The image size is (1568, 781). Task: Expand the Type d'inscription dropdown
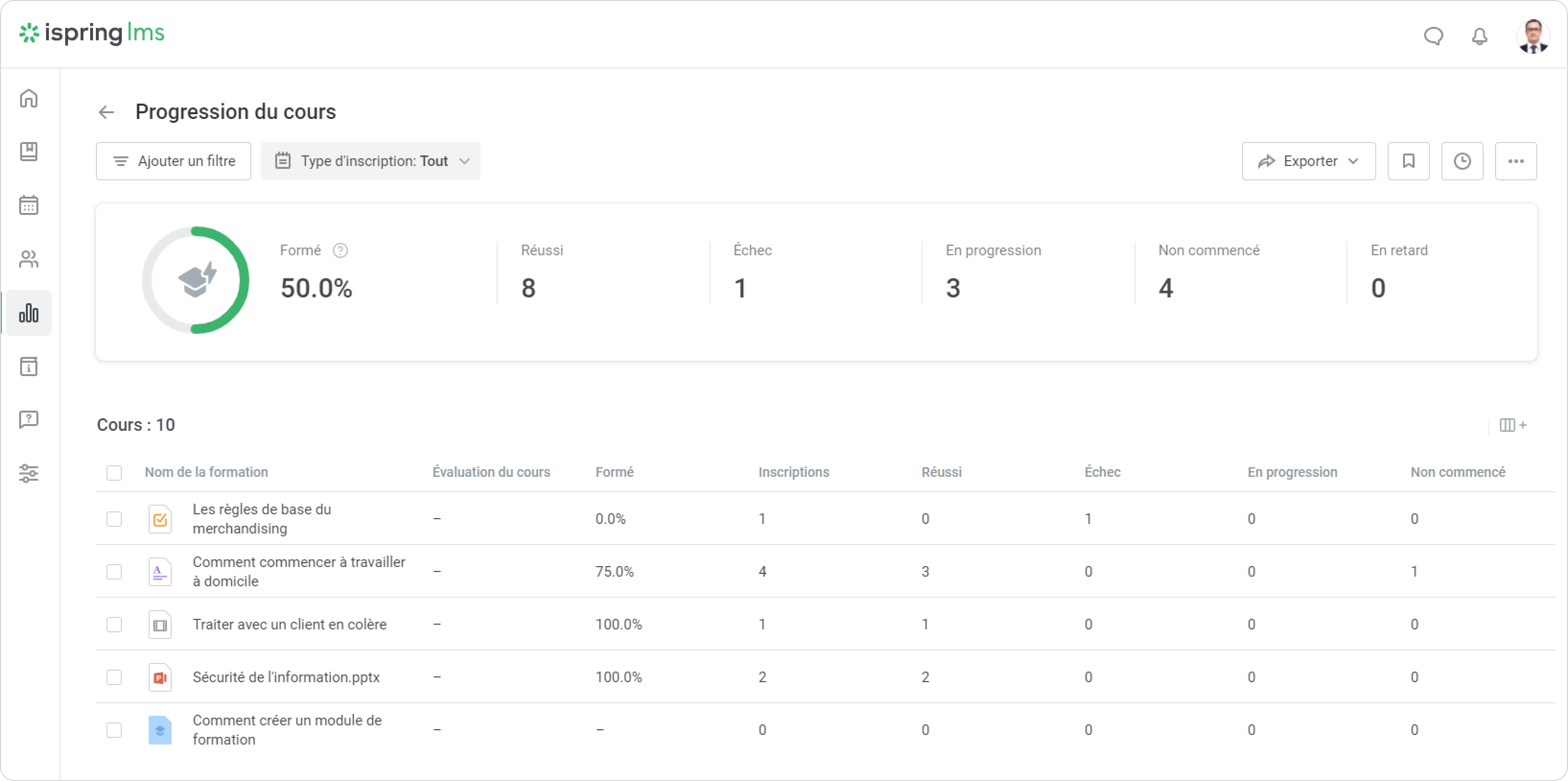pos(371,162)
